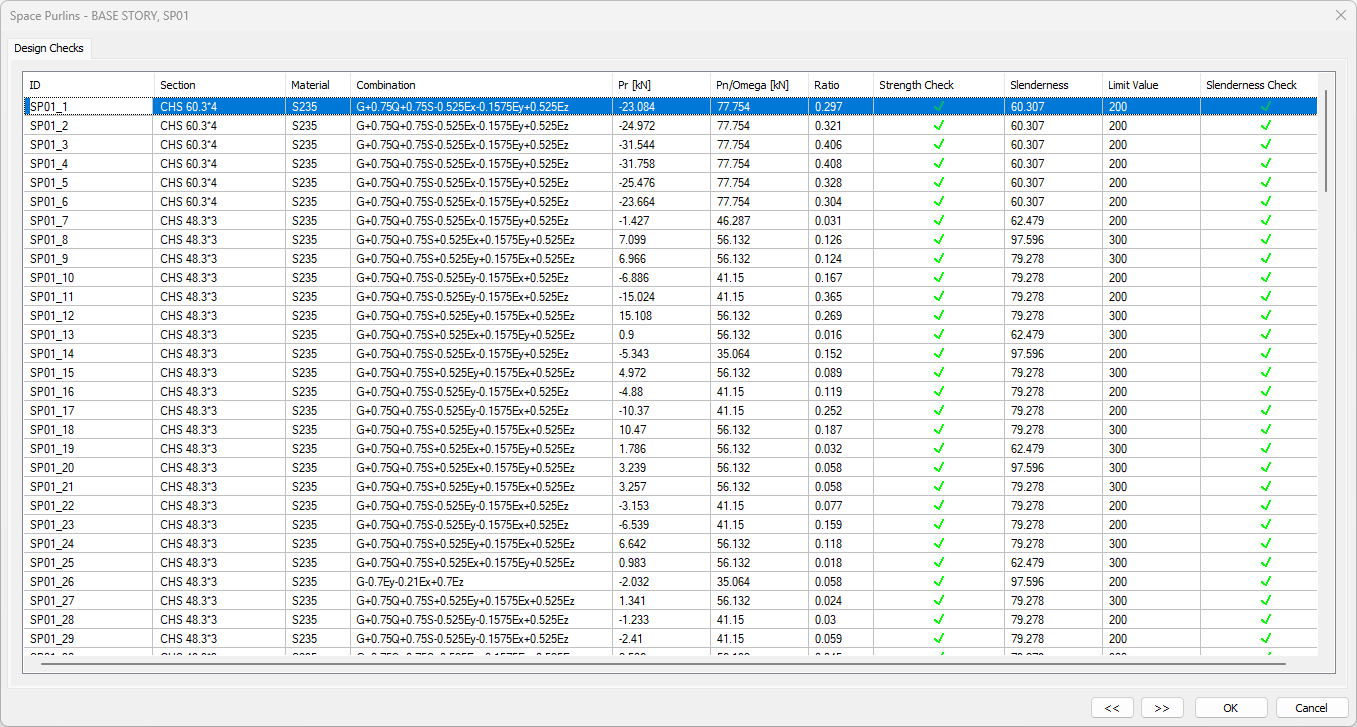Confirm the dialog with OK
Image resolution: width=1357 pixels, height=727 pixels.
coord(1230,708)
